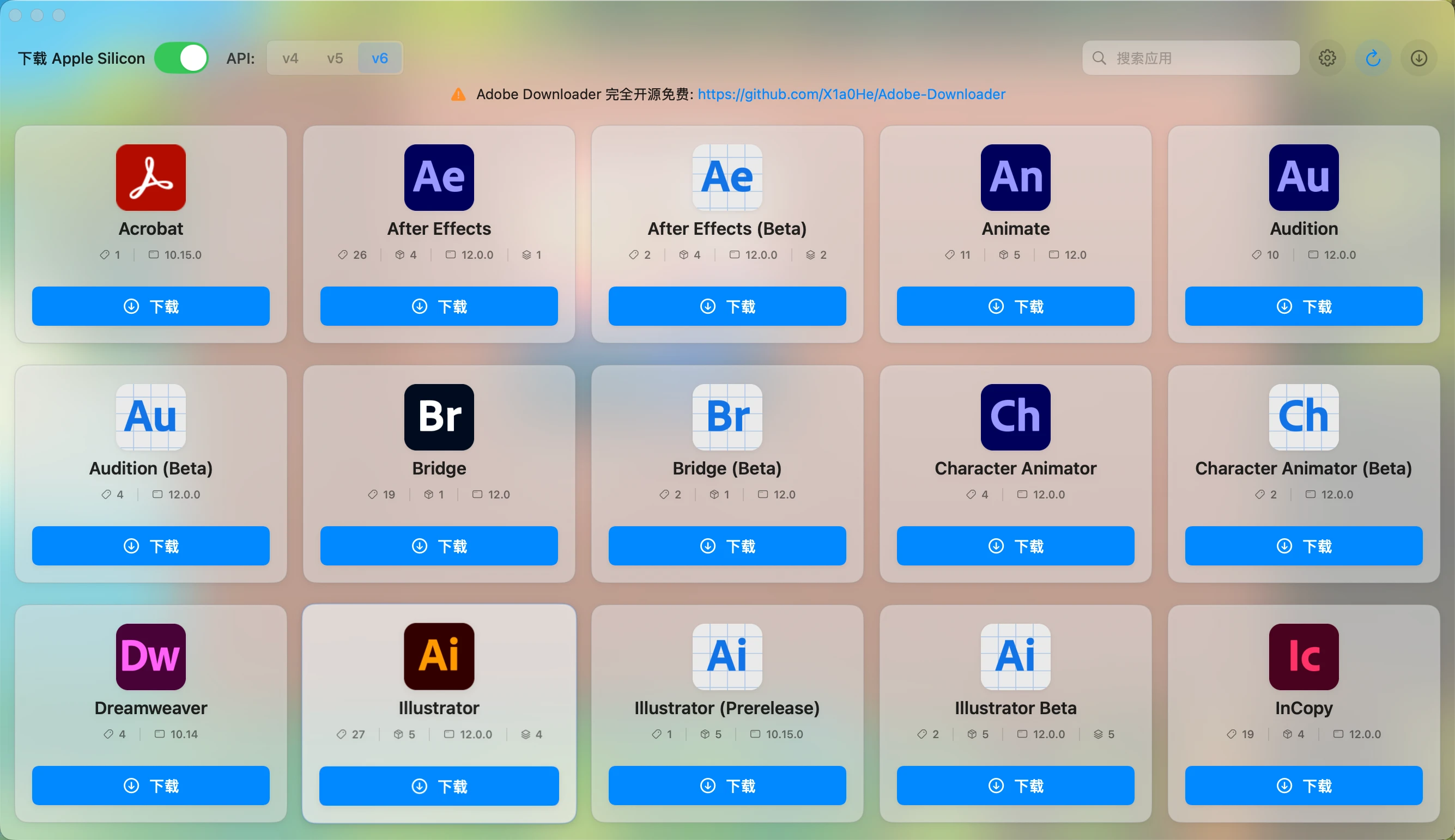Download Animate with its blue button
The width and height of the screenshot is (1455, 840).
point(1015,306)
